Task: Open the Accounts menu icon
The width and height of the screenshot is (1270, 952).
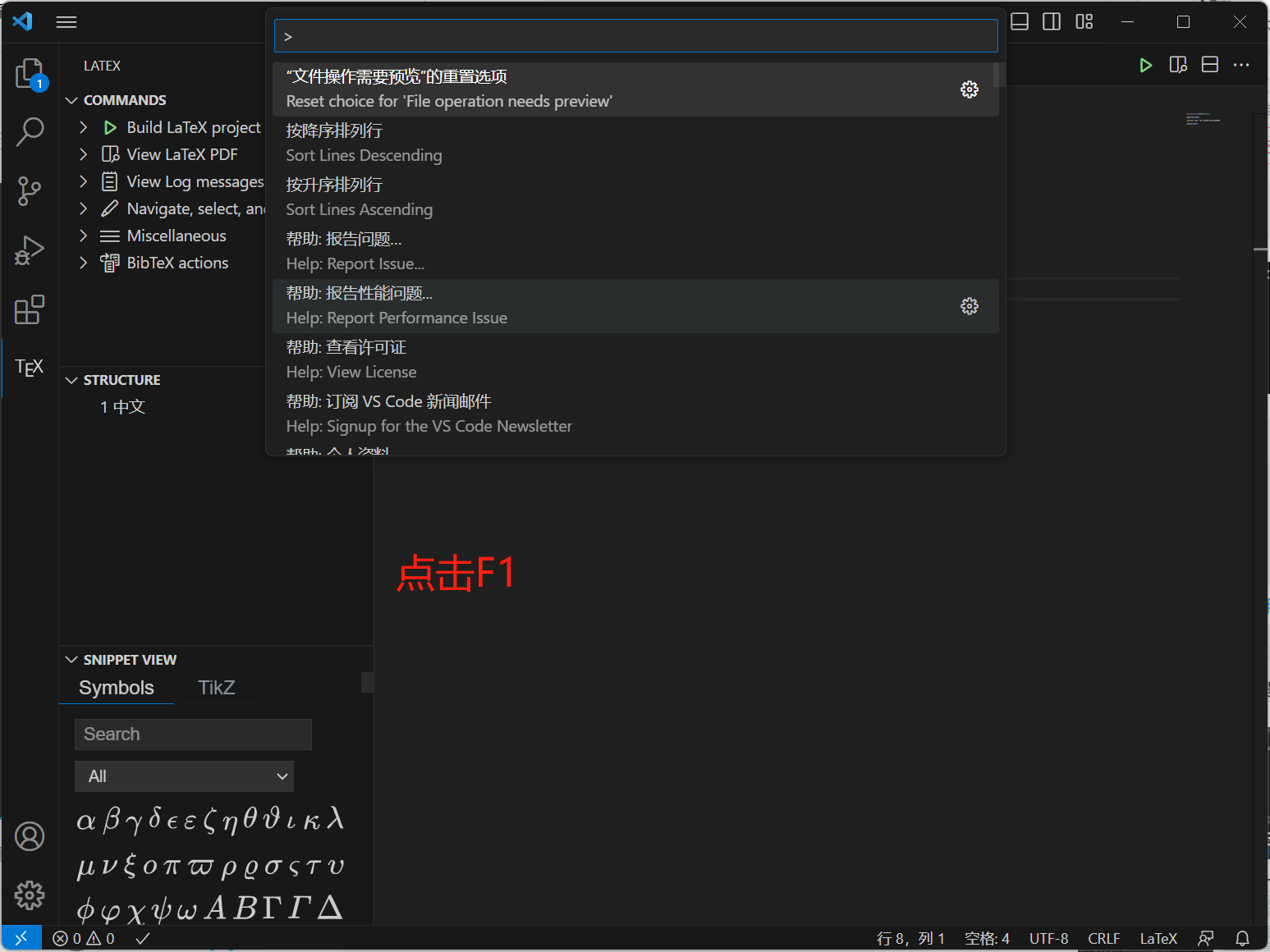Action: pos(30,836)
